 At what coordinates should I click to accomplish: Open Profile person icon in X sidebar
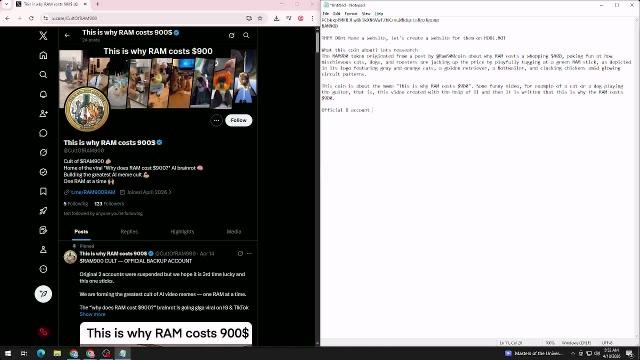pos(43,249)
